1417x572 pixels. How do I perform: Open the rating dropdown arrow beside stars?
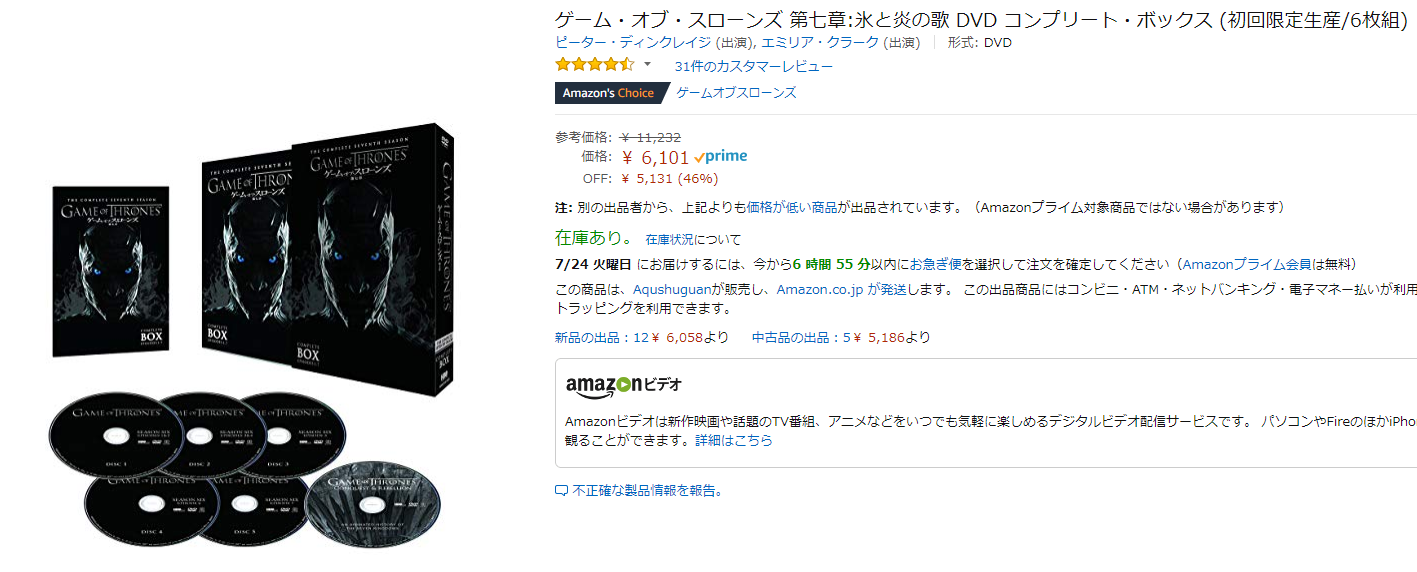click(x=647, y=65)
